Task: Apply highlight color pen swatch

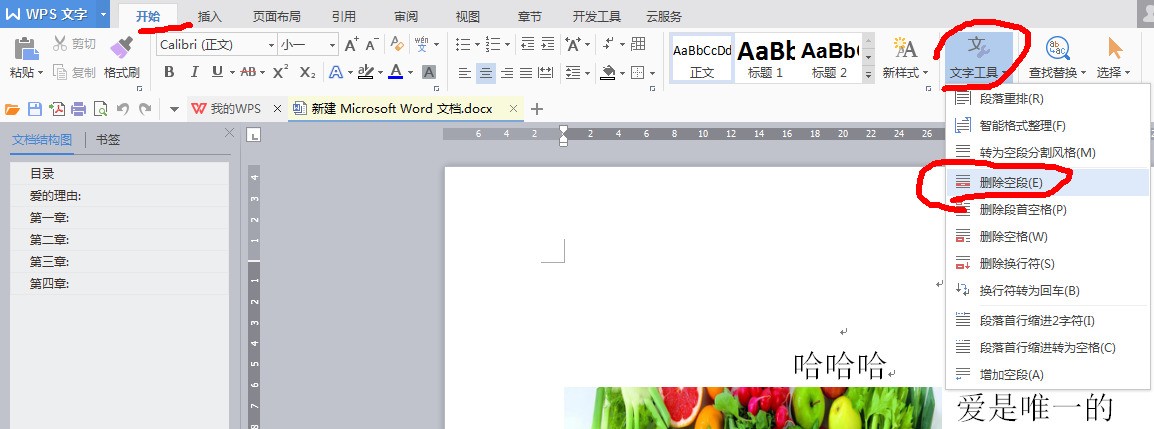Action: point(365,72)
